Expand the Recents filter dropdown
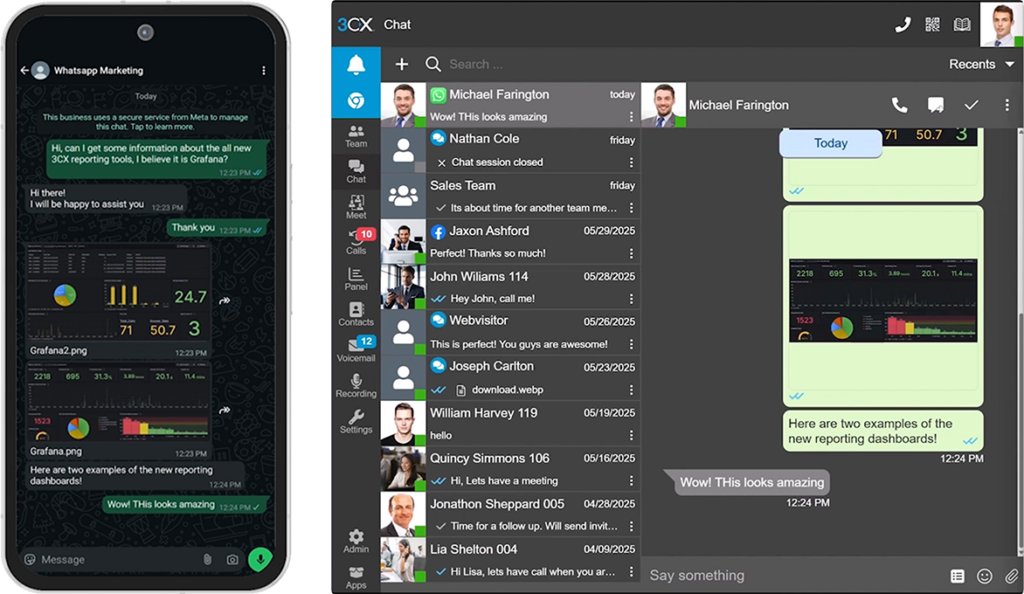This screenshot has height=594, width=1024. click(x=983, y=64)
